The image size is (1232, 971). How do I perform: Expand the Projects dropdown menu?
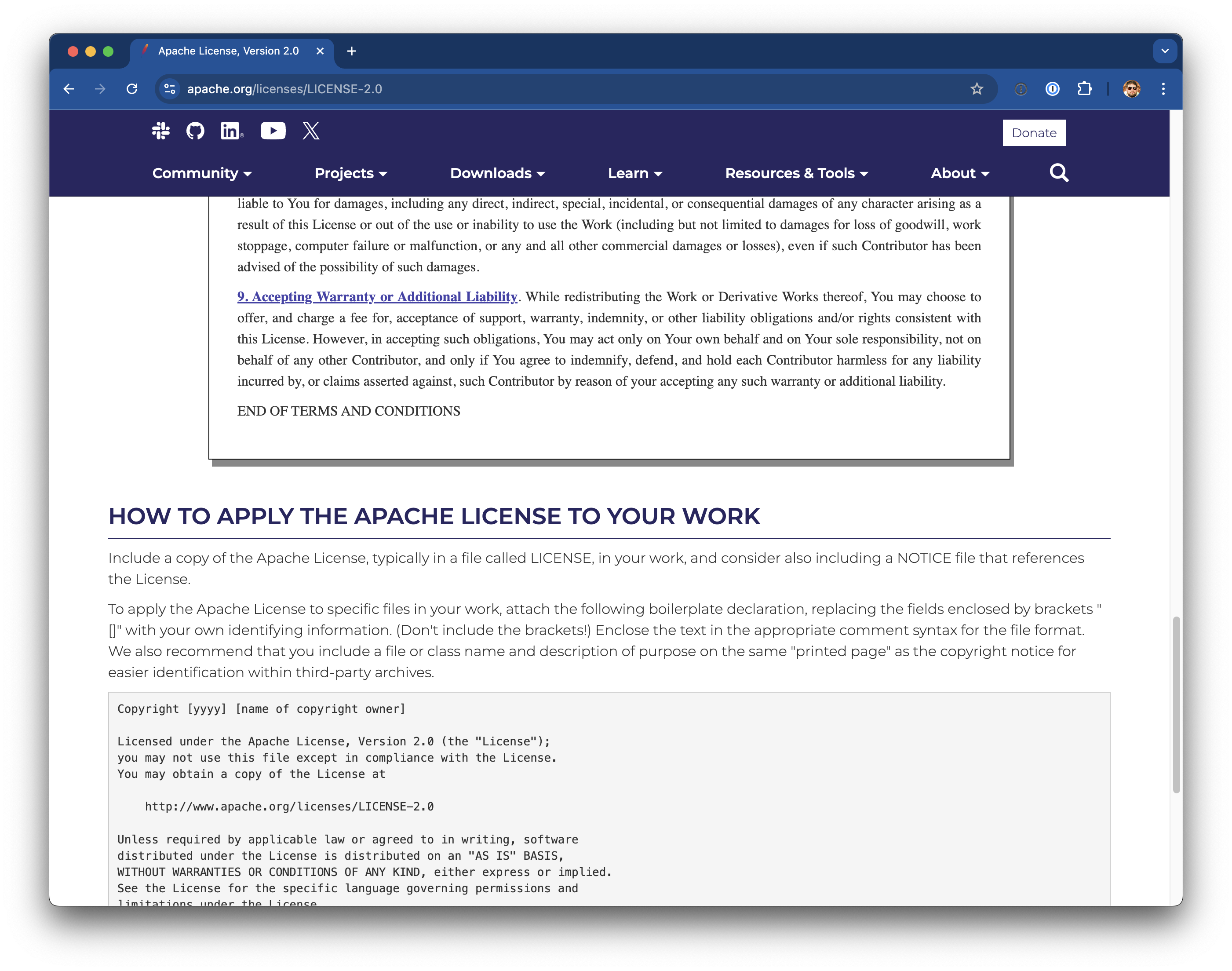(x=350, y=173)
